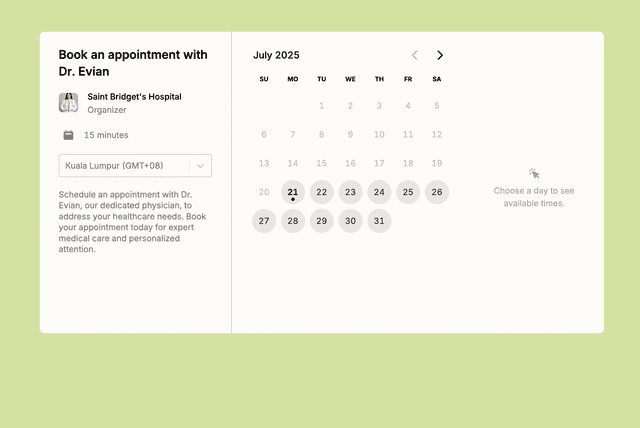Click the cursor icon above 'Choose a day'
The image size is (640, 428).
point(534,174)
